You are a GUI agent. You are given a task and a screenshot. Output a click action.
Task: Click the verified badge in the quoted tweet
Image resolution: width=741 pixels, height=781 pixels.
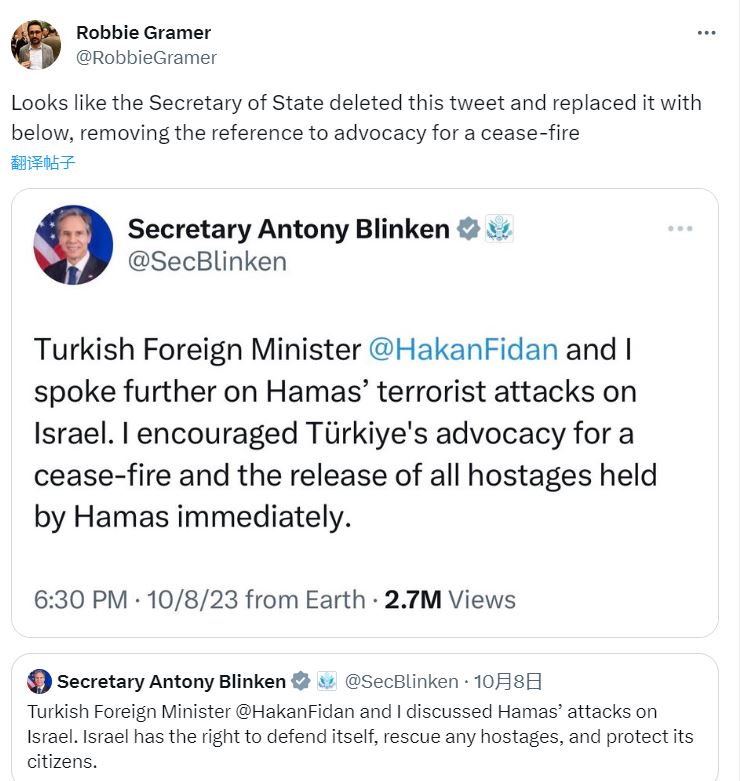[x=300, y=681]
